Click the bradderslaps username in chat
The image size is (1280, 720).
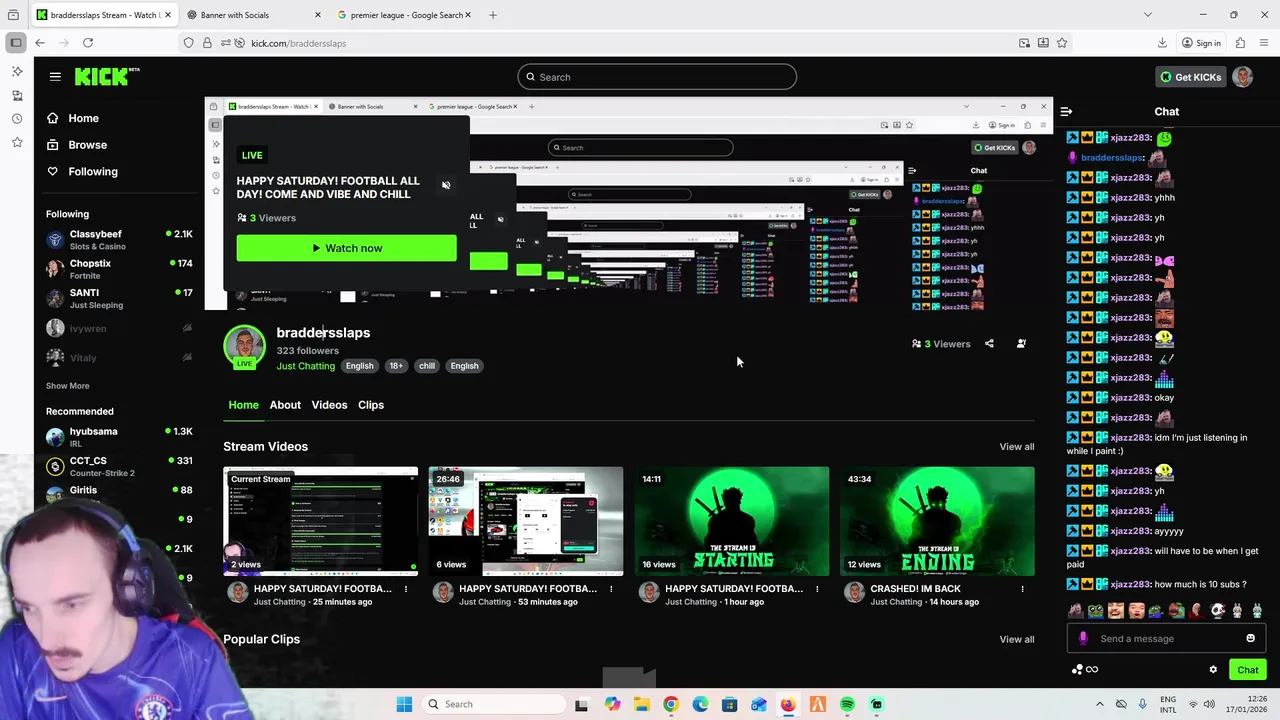[1112, 158]
